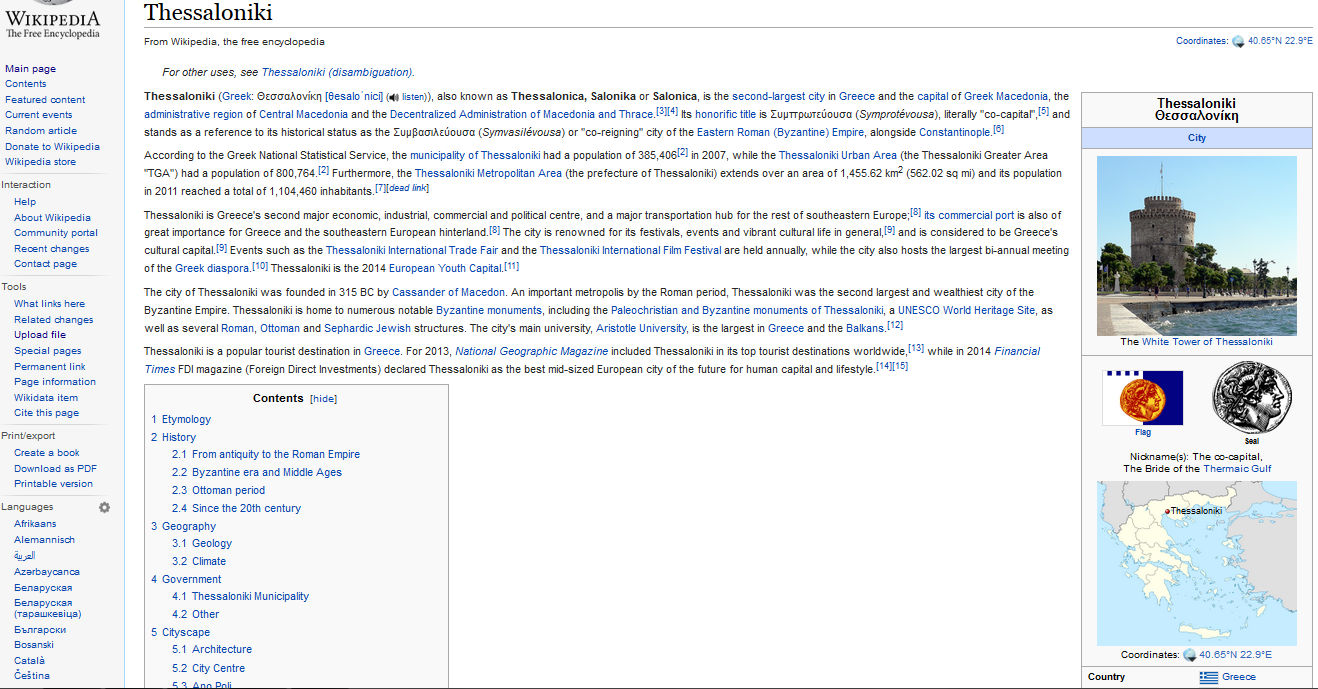Viewport: 1318px width, 689px height.
Task: Switch to the Bosanski language version
Action: (34, 645)
